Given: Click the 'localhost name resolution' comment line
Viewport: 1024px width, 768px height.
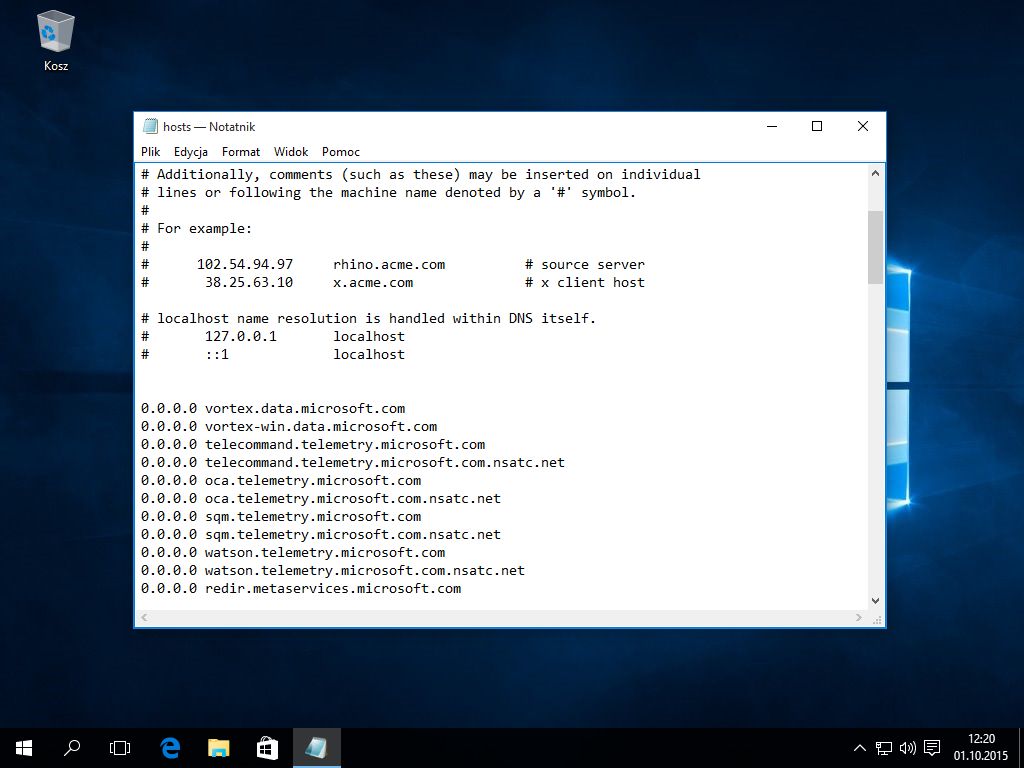Looking at the screenshot, I should (x=368, y=318).
